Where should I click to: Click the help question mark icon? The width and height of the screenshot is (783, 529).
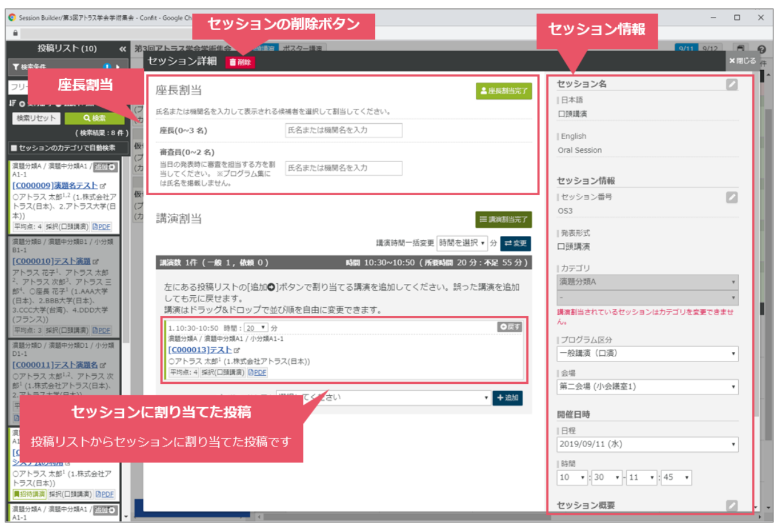[762, 49]
